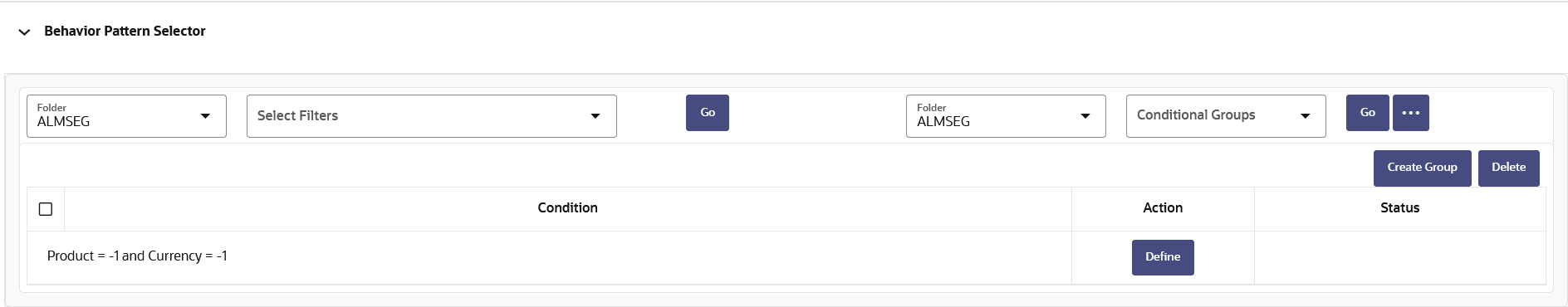Open the ellipsis more-options button
Image resolution: width=1568 pixels, height=307 pixels.
(x=1410, y=113)
